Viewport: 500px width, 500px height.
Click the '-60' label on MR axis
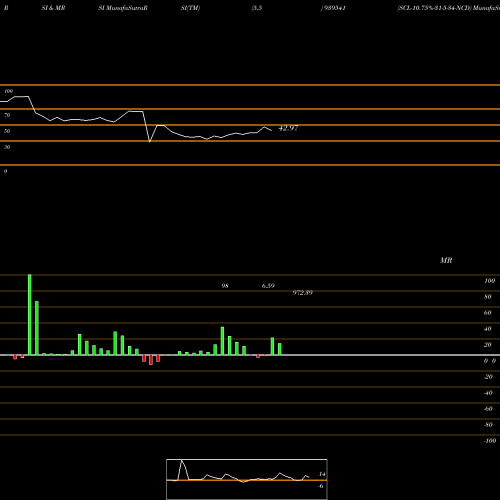pos(488,409)
